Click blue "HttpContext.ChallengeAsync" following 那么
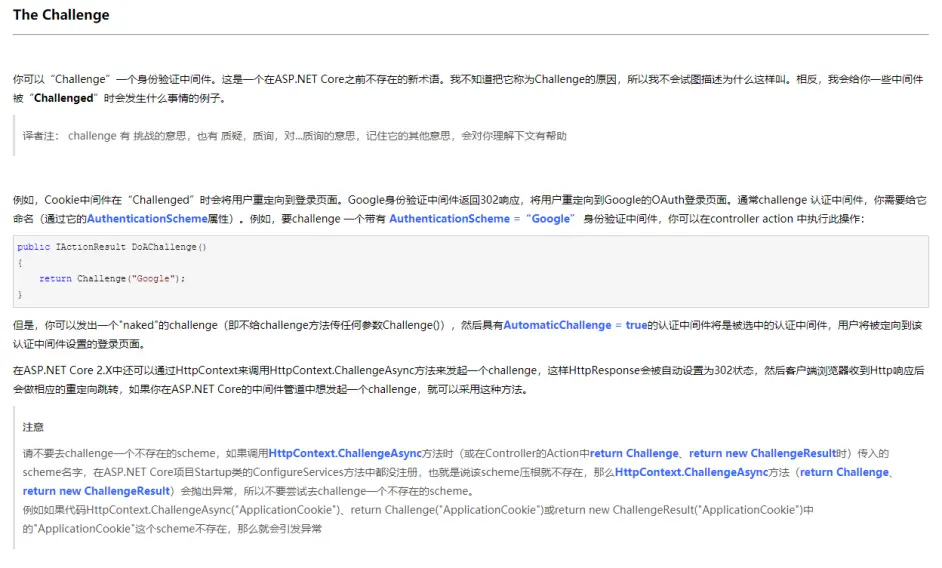The image size is (942, 568). [x=691, y=472]
